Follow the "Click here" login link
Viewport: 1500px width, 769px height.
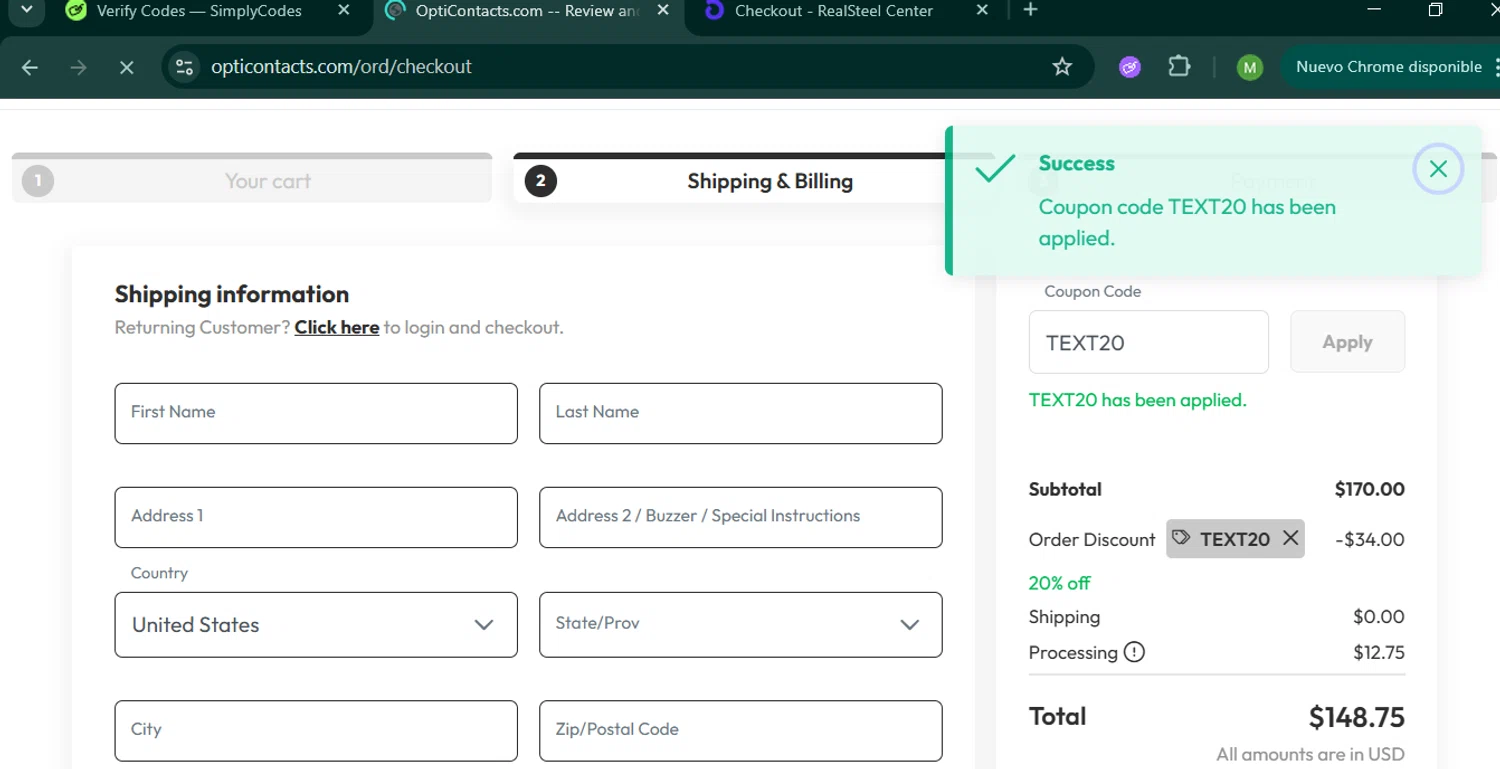coord(336,327)
